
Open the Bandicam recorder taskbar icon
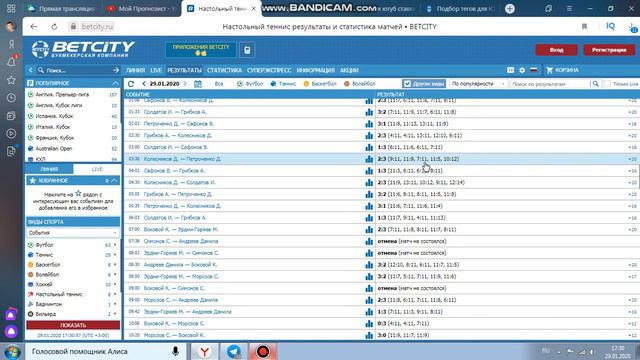coord(263,351)
